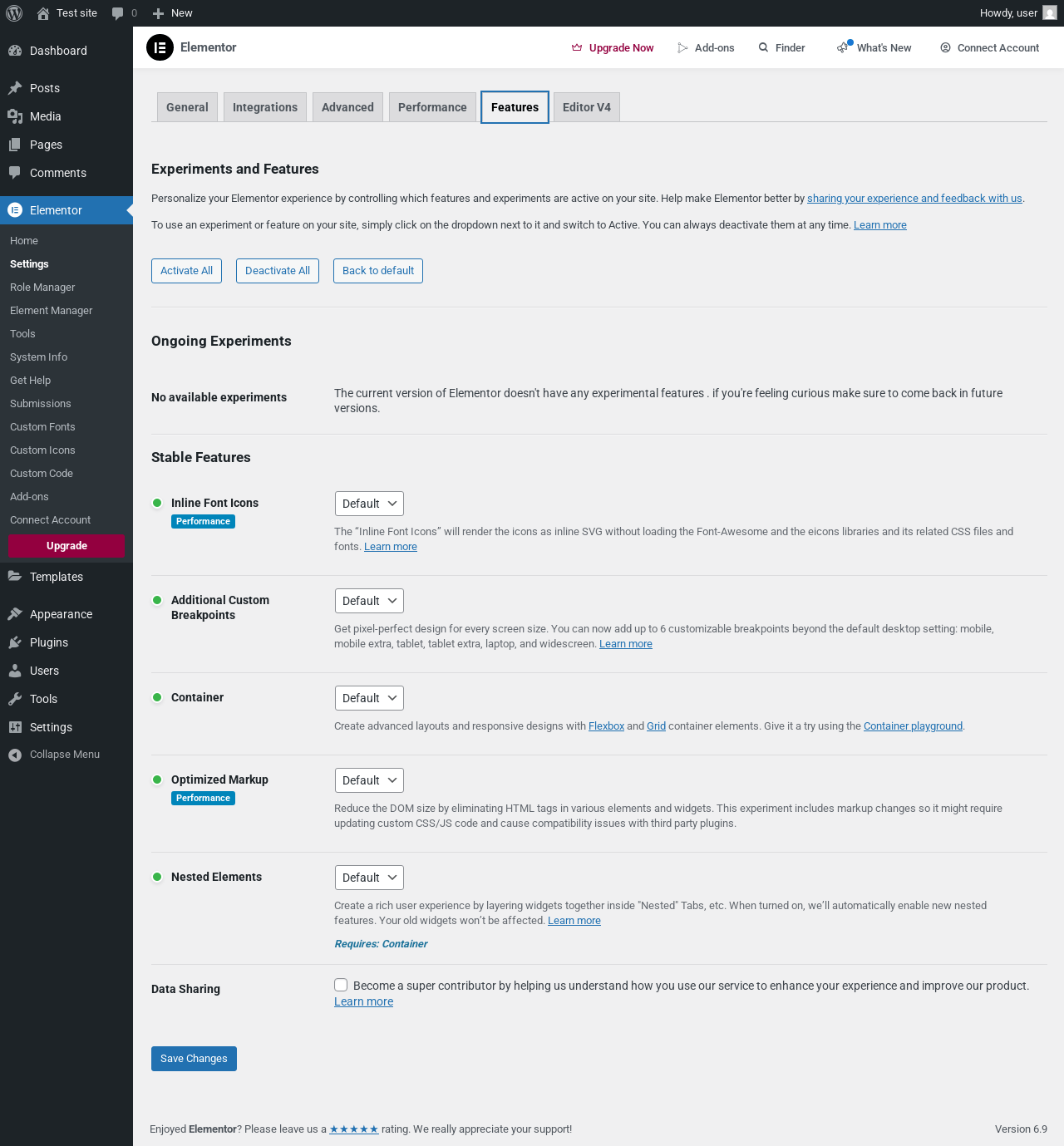The height and width of the screenshot is (1146, 1064).
Task: Click the Deactivate All button
Action: pyautogui.click(x=278, y=271)
